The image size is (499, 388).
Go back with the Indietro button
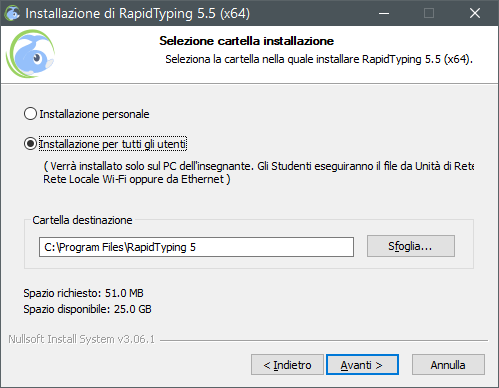point(287,365)
